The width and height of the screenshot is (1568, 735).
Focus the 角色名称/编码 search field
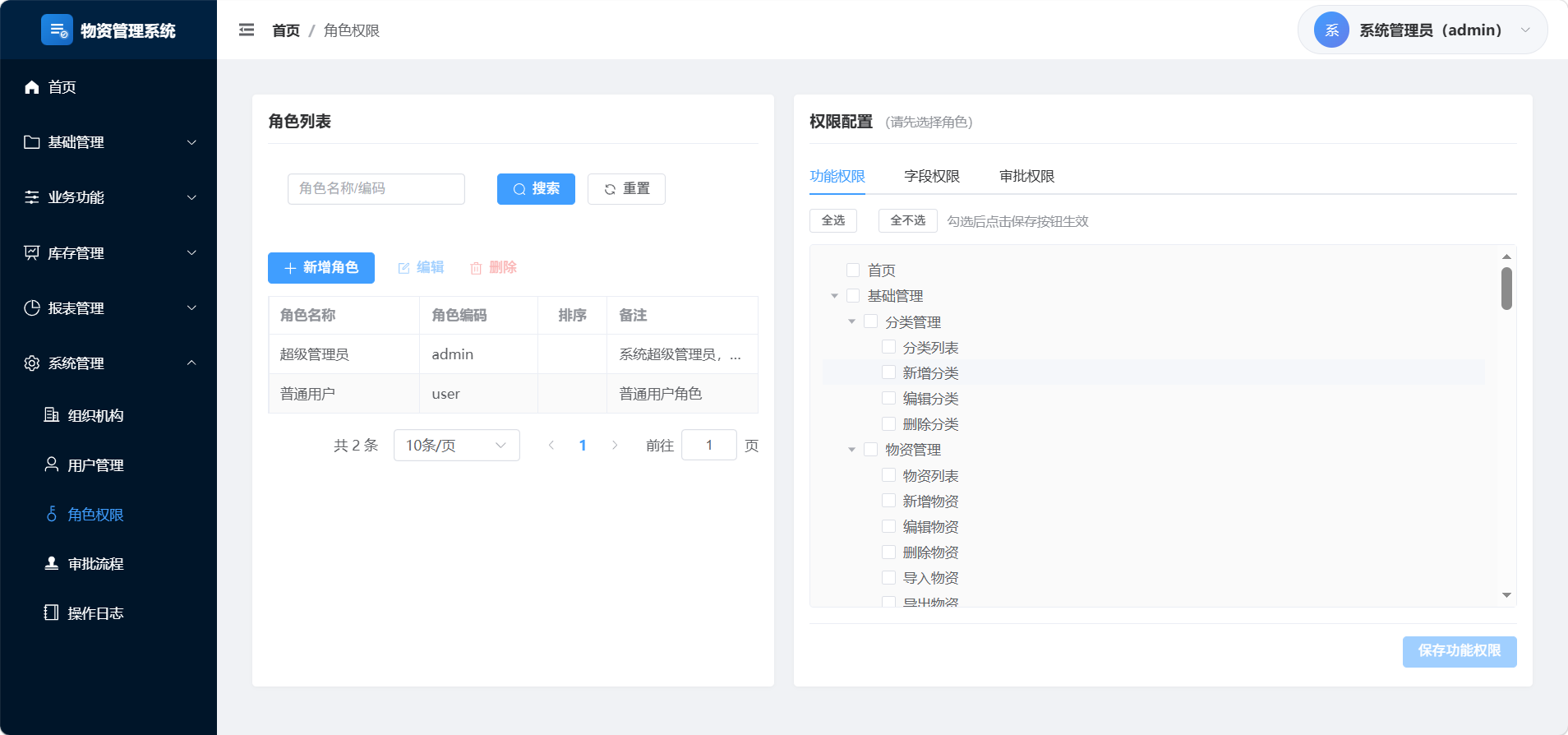tap(376, 189)
